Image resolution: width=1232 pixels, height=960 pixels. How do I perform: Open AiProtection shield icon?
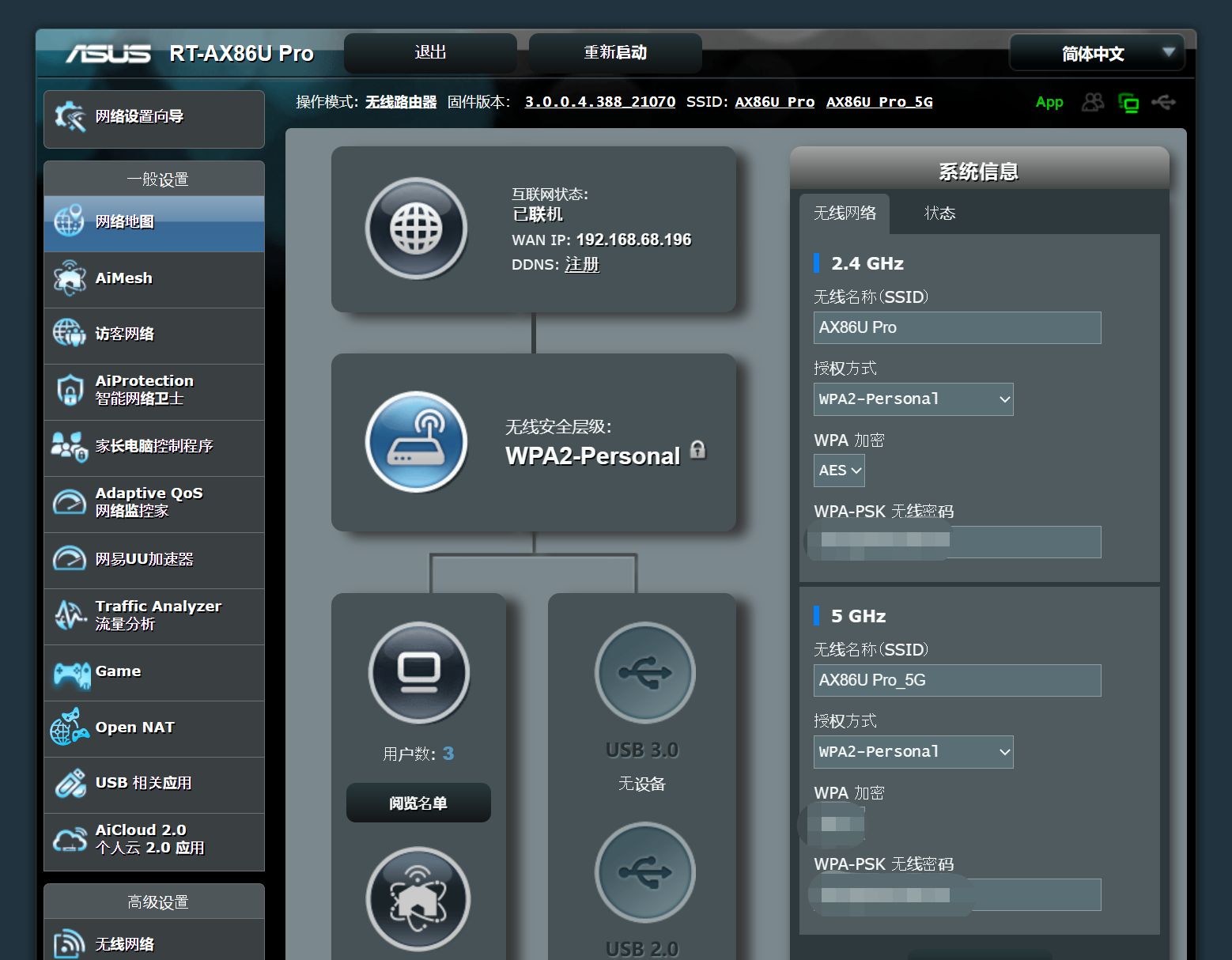click(70, 390)
